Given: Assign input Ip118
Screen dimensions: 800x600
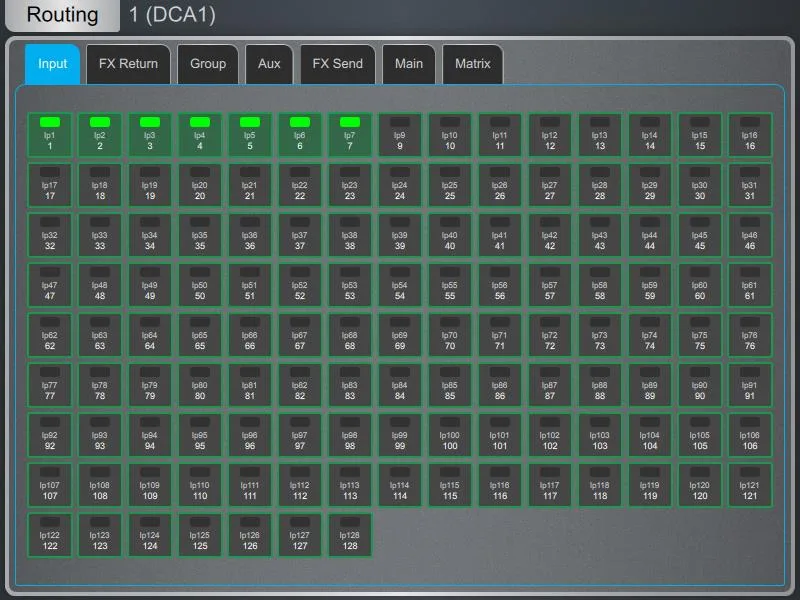Looking at the screenshot, I should tap(599, 485).
